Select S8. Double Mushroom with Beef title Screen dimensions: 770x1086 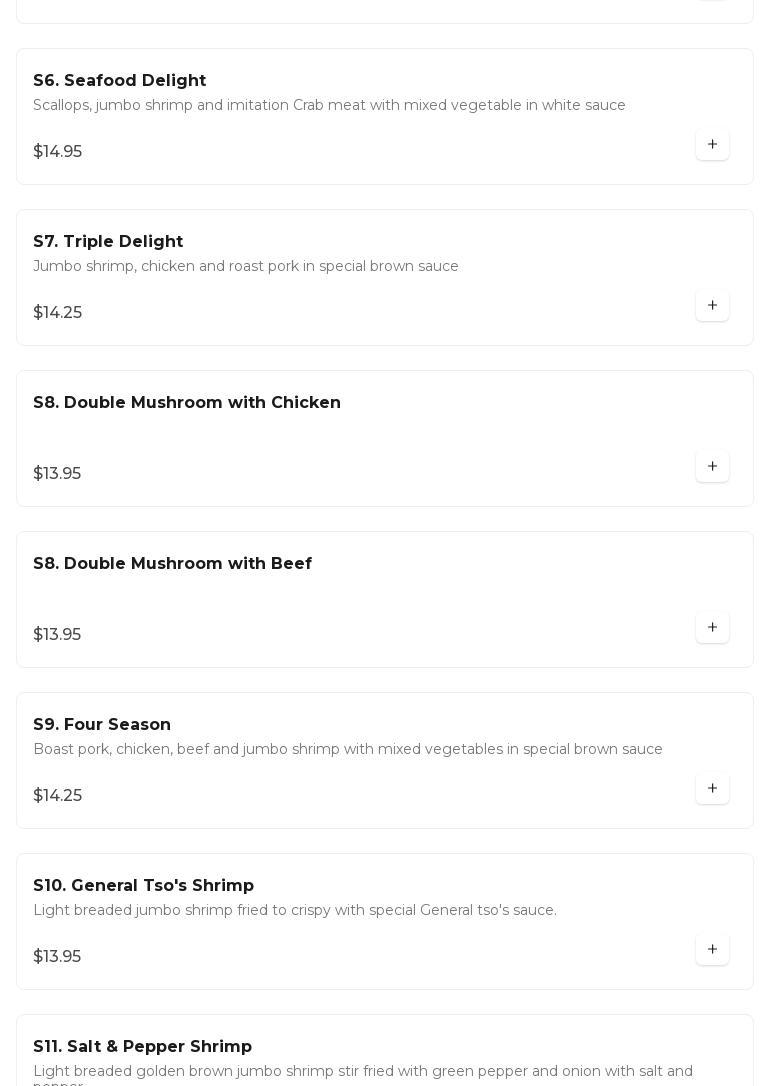tap(172, 564)
